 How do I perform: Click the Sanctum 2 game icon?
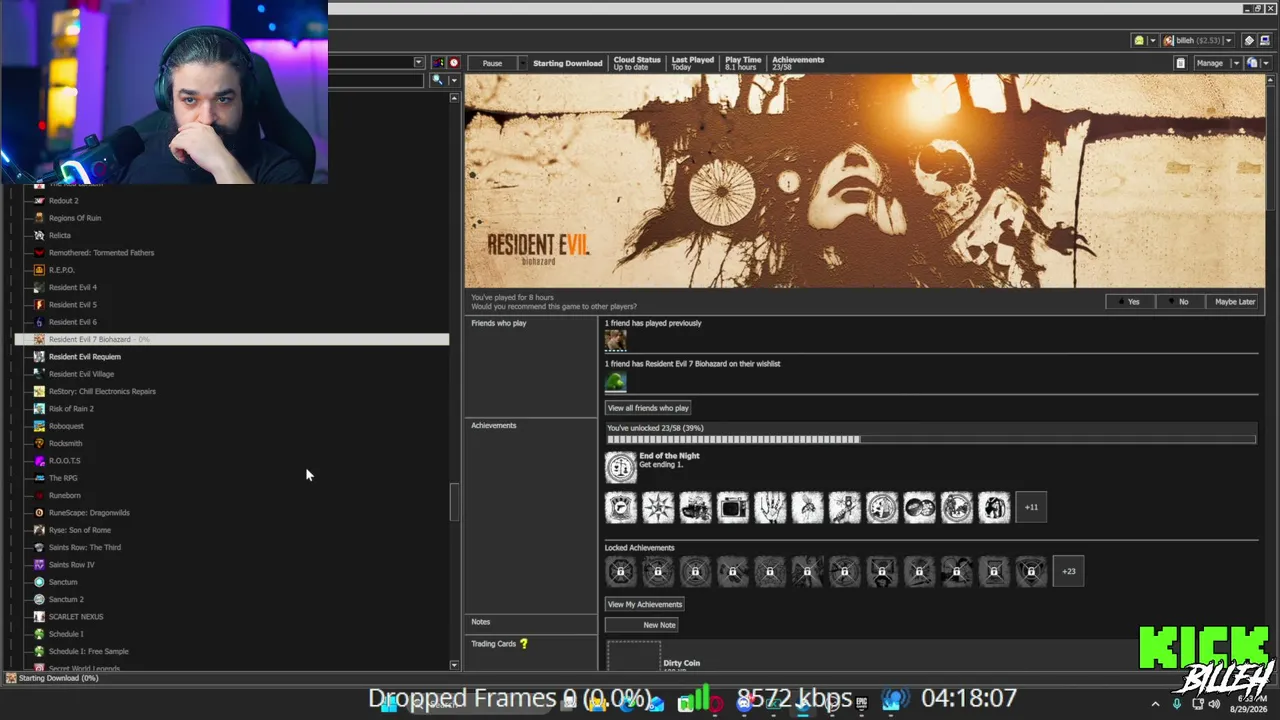[39, 599]
